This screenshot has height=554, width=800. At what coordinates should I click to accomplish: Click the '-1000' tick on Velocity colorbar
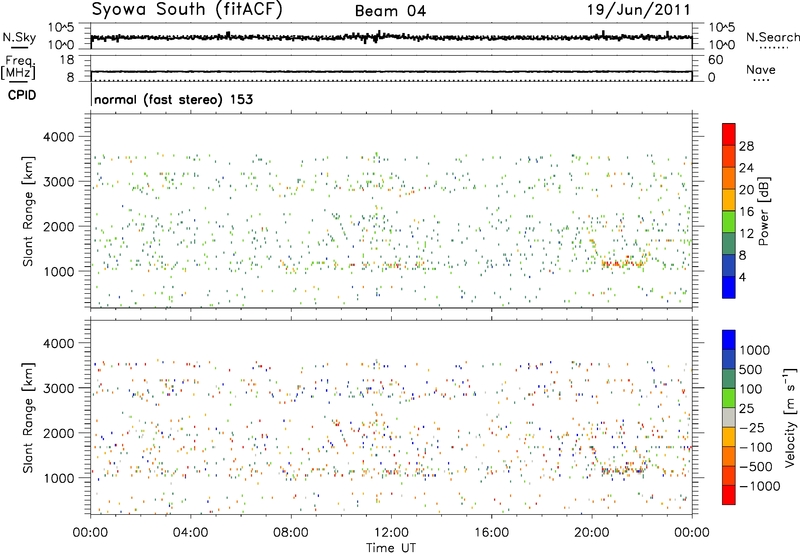[760, 486]
